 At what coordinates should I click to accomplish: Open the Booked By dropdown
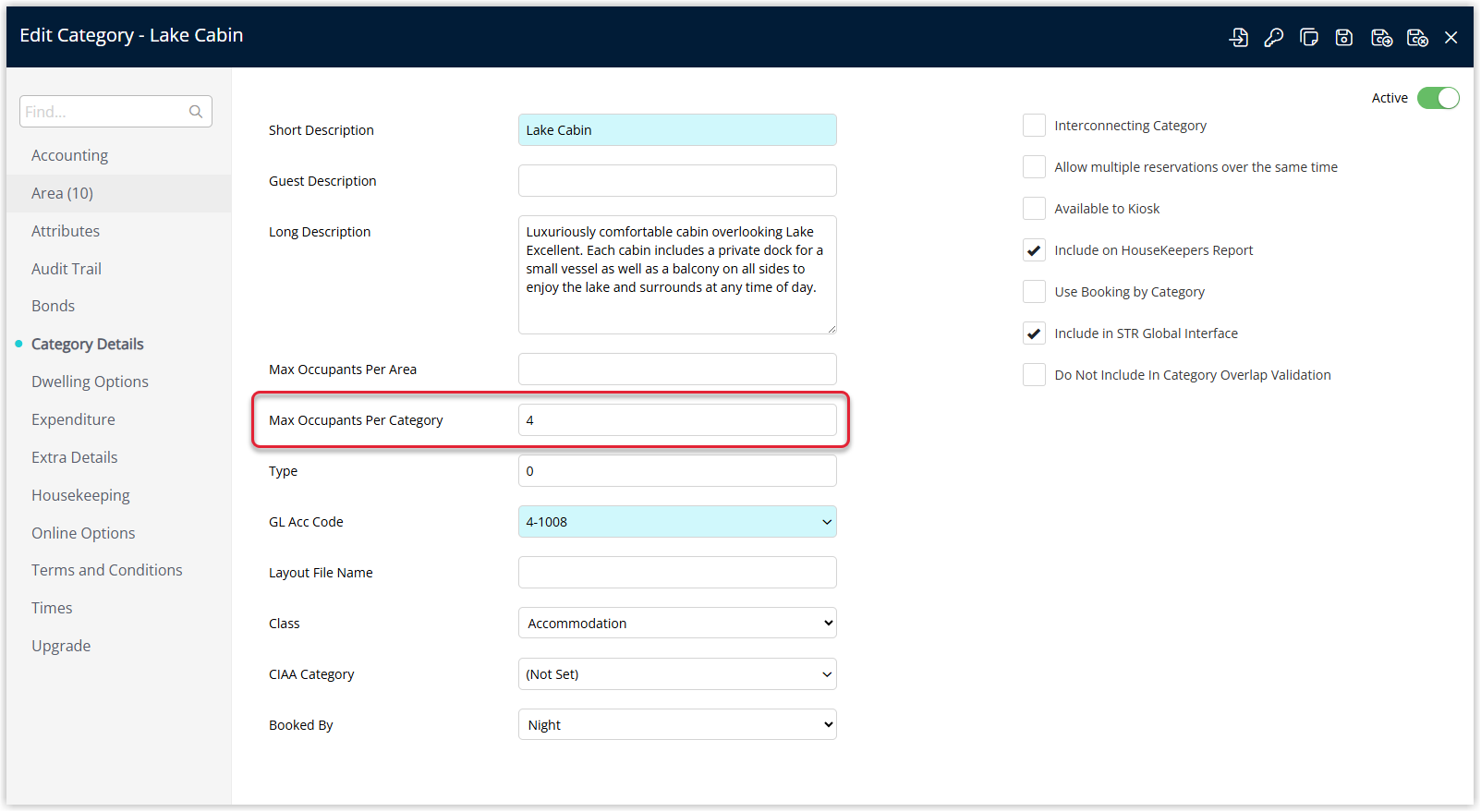click(x=677, y=725)
